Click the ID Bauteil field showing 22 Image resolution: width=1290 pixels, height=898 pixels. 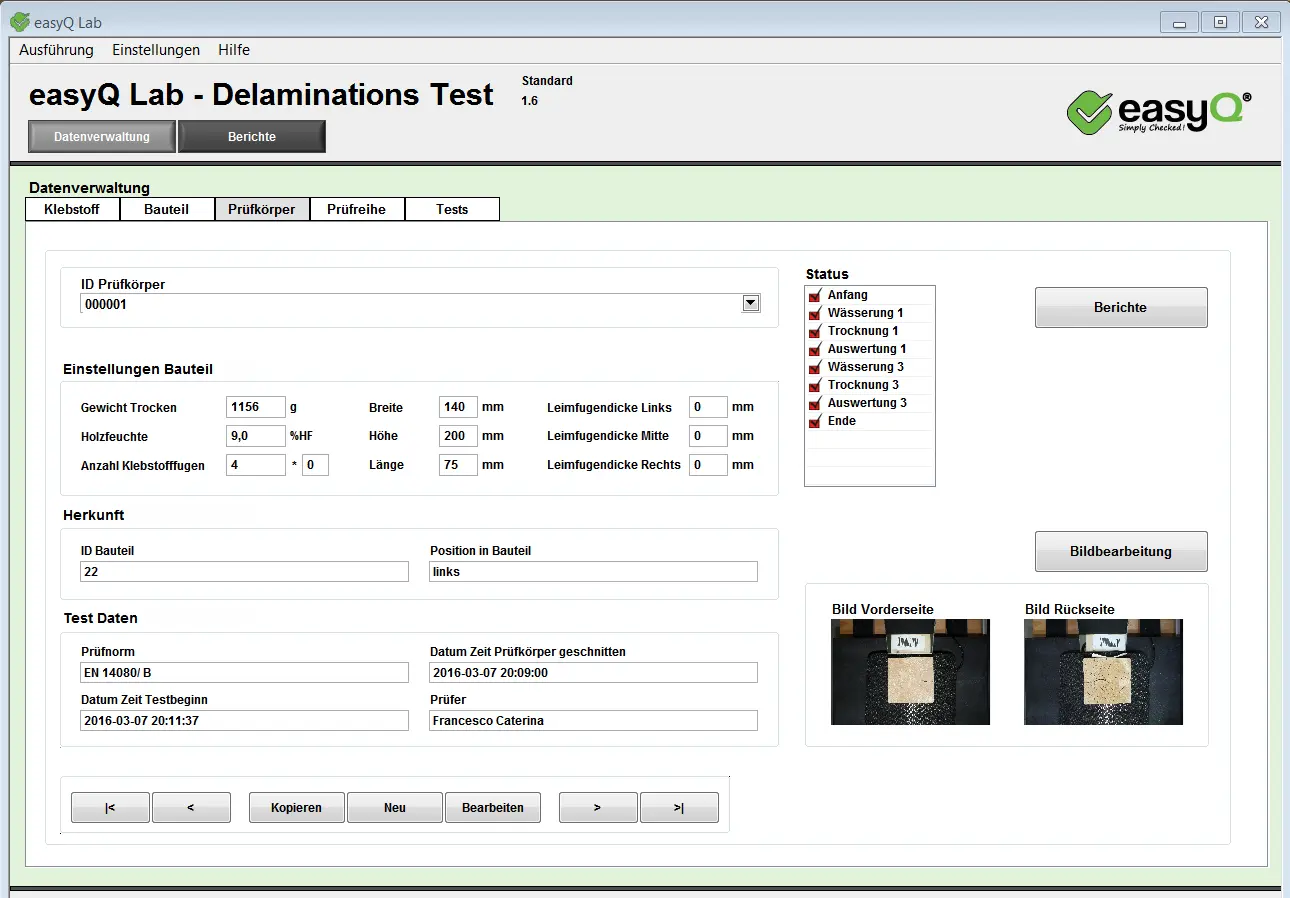(x=244, y=571)
